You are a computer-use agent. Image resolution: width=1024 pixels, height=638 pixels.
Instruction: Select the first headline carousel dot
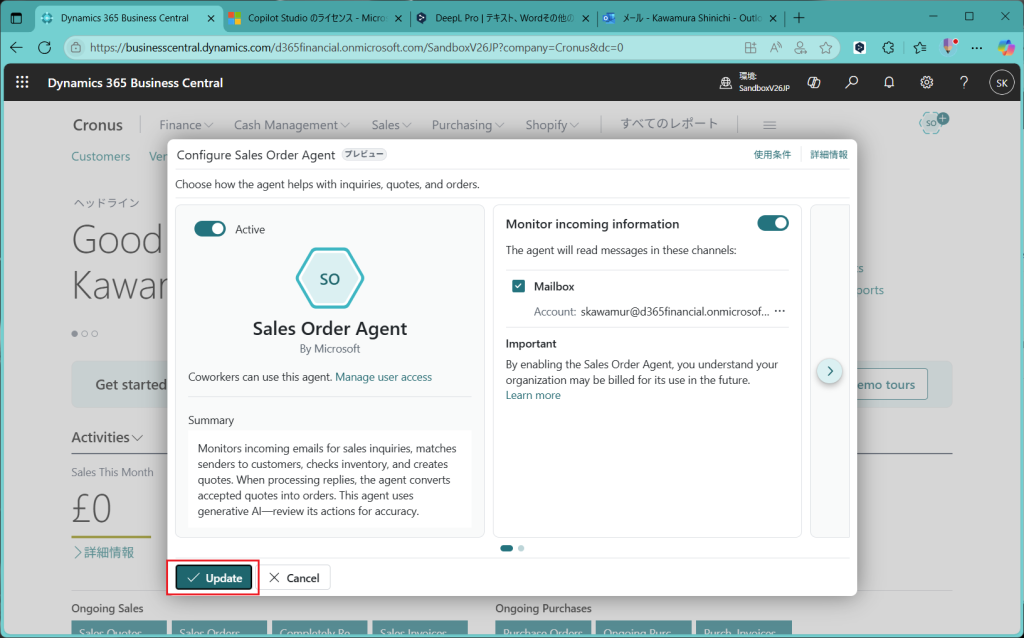coord(75,334)
